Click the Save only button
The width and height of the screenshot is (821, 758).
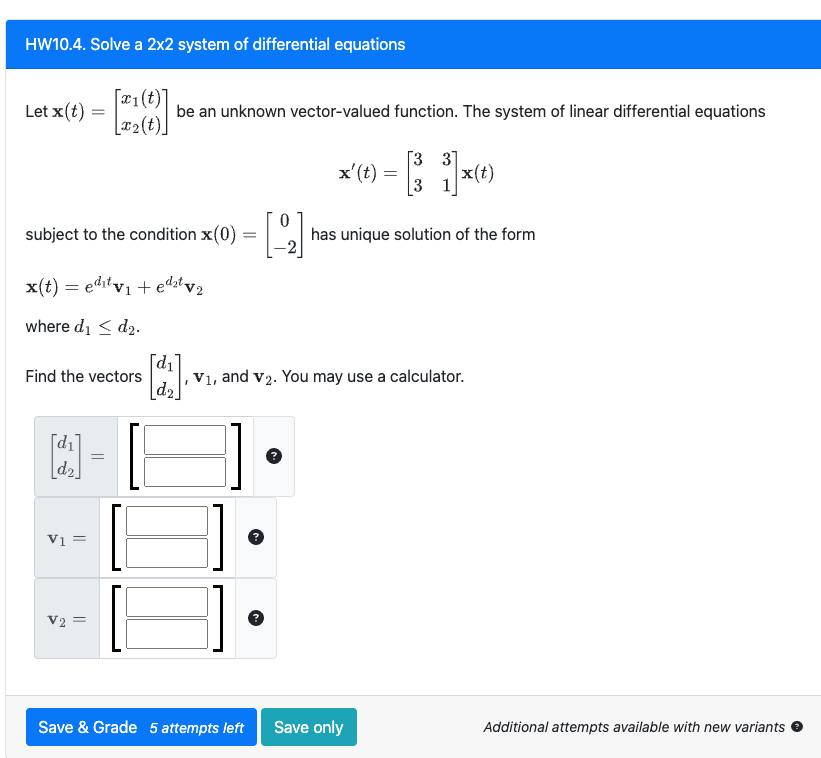309,727
